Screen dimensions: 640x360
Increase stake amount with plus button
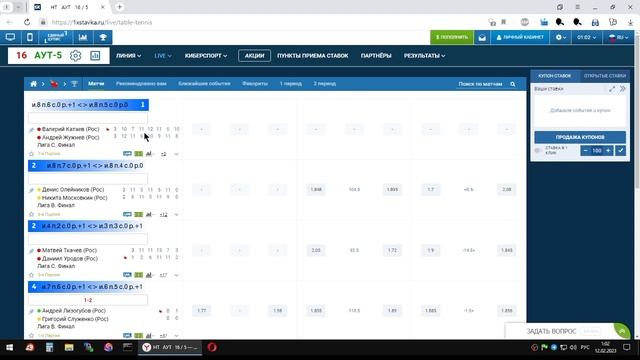608,151
